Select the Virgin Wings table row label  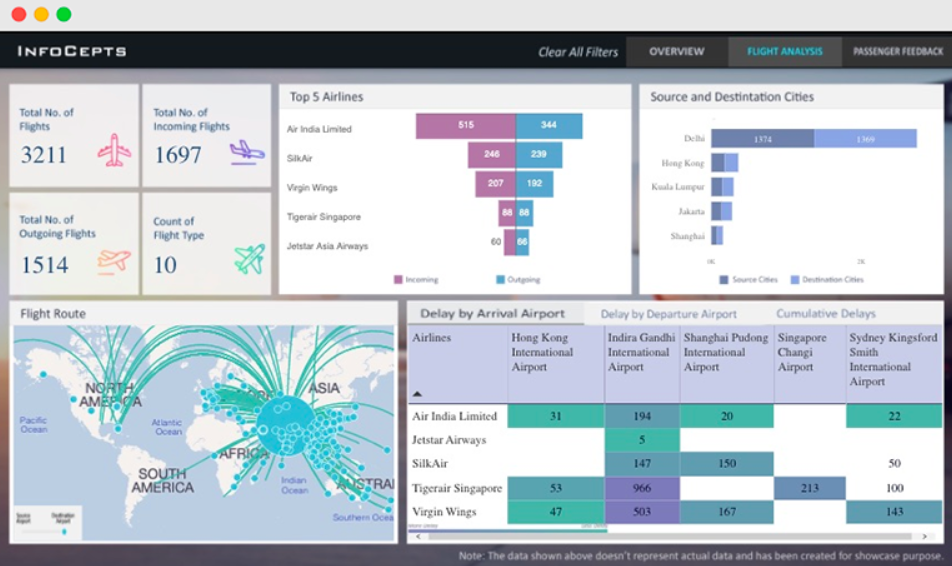(444, 512)
